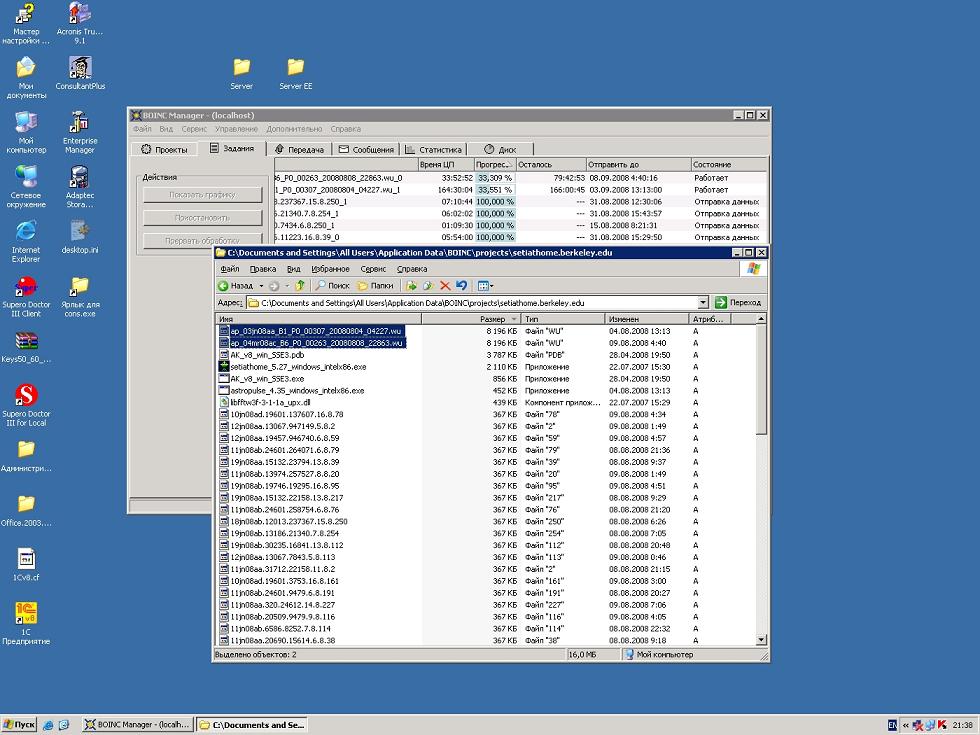This screenshot has width=980, height=735.
Task: Click the file list scrollbar down arrow
Action: 762,640
